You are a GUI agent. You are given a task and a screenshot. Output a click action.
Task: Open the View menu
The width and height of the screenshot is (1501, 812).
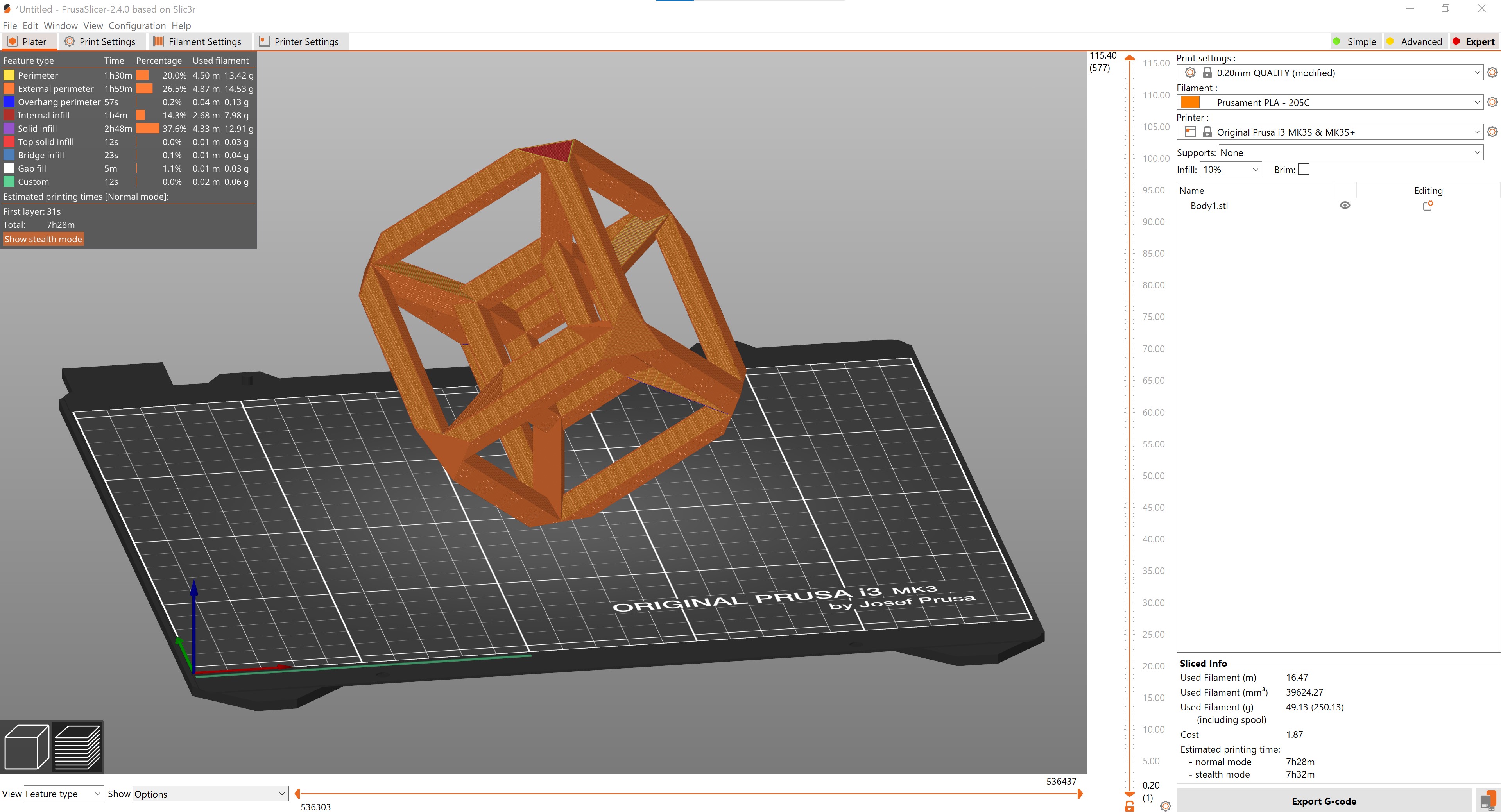tap(93, 26)
